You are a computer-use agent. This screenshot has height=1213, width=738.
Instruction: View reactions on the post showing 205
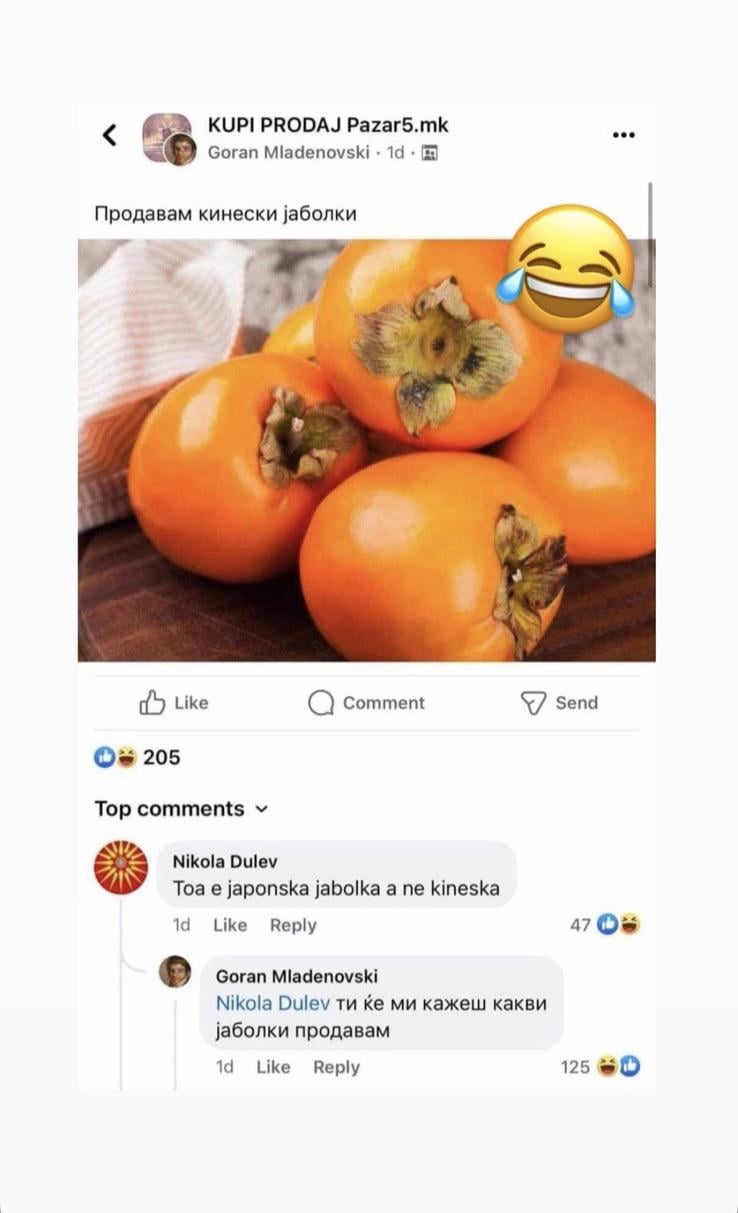(137, 758)
